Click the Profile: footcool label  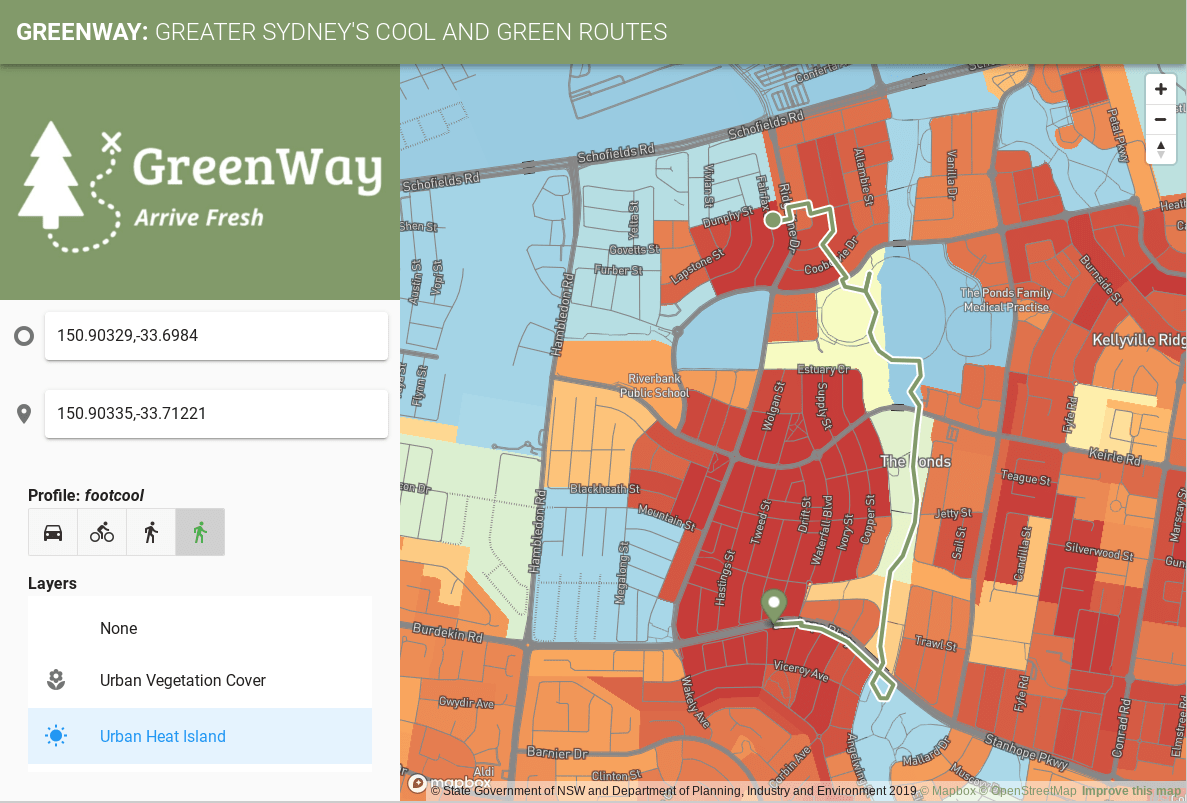[86, 495]
